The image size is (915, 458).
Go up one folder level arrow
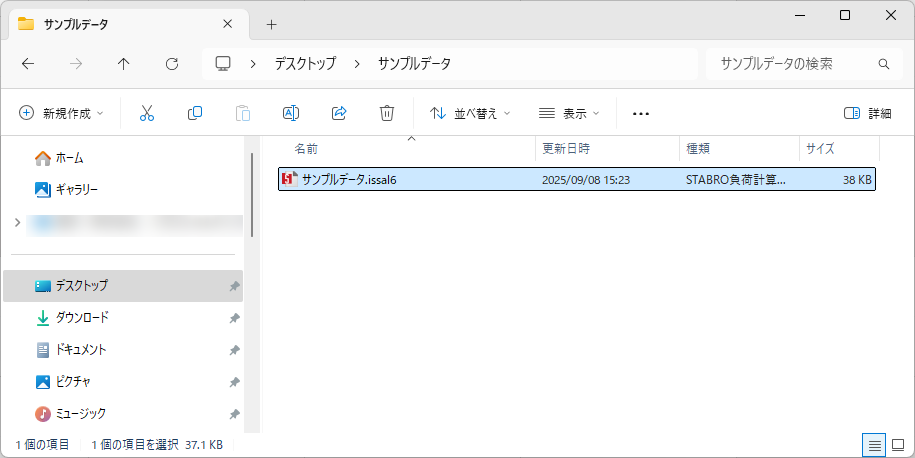124,63
